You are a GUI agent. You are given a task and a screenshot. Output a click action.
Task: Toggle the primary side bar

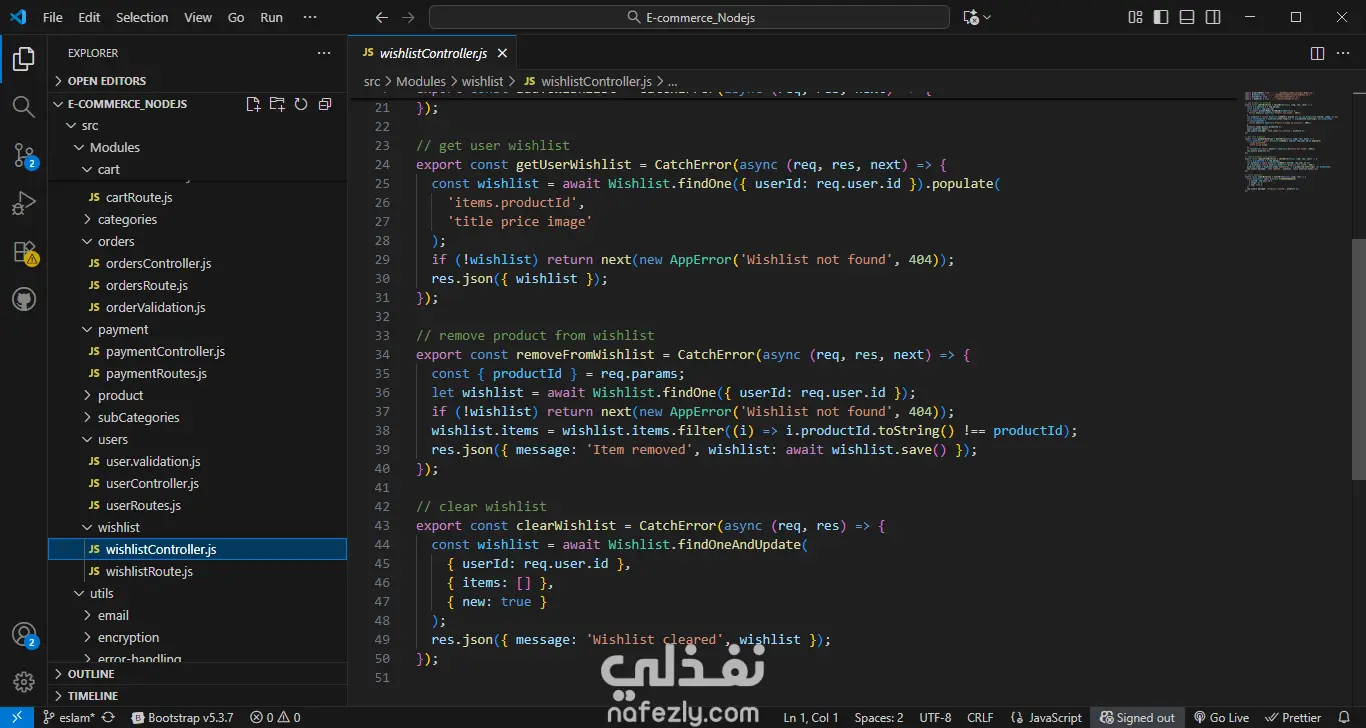pyautogui.click(x=1161, y=17)
